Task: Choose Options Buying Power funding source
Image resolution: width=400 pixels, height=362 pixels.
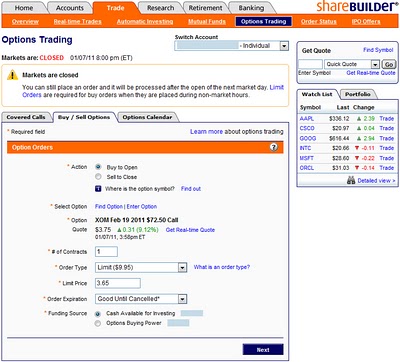Action: point(98,323)
